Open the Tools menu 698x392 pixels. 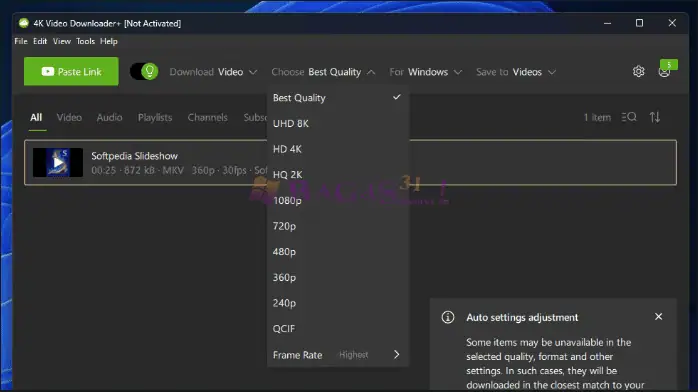[x=85, y=41]
